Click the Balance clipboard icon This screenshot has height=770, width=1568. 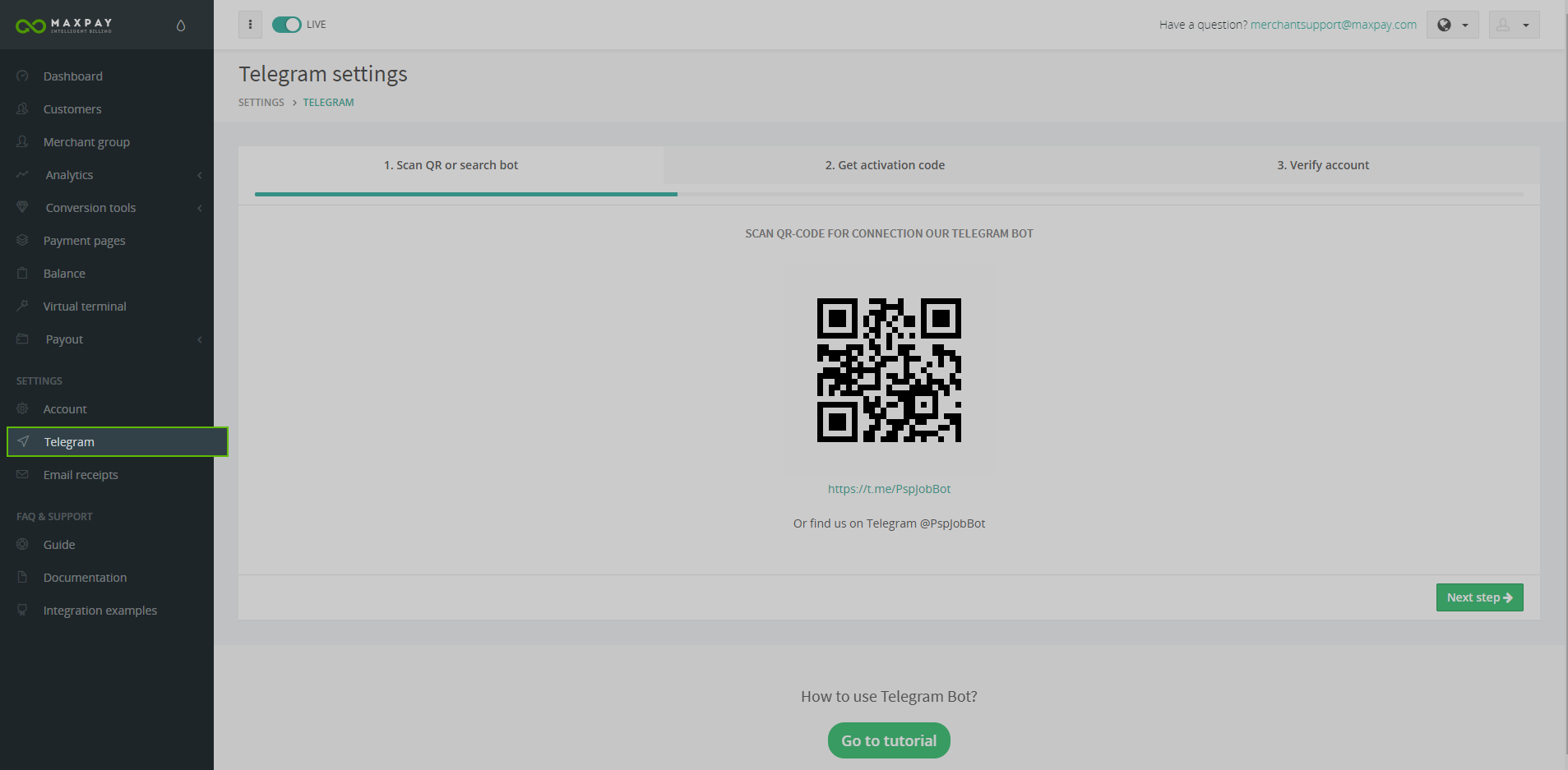[x=22, y=273]
